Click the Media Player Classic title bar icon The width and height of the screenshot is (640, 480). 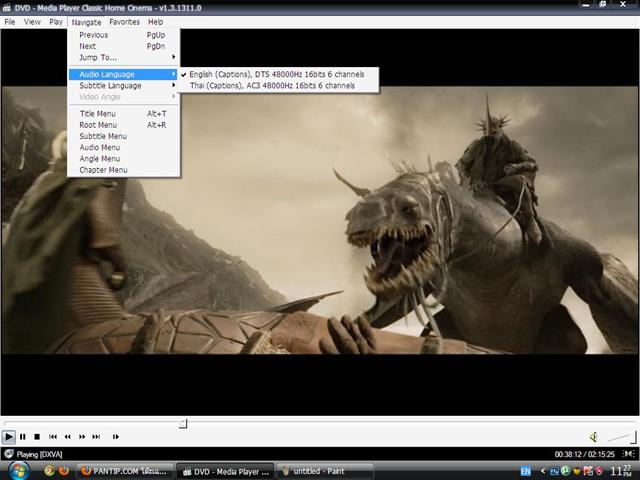point(7,8)
